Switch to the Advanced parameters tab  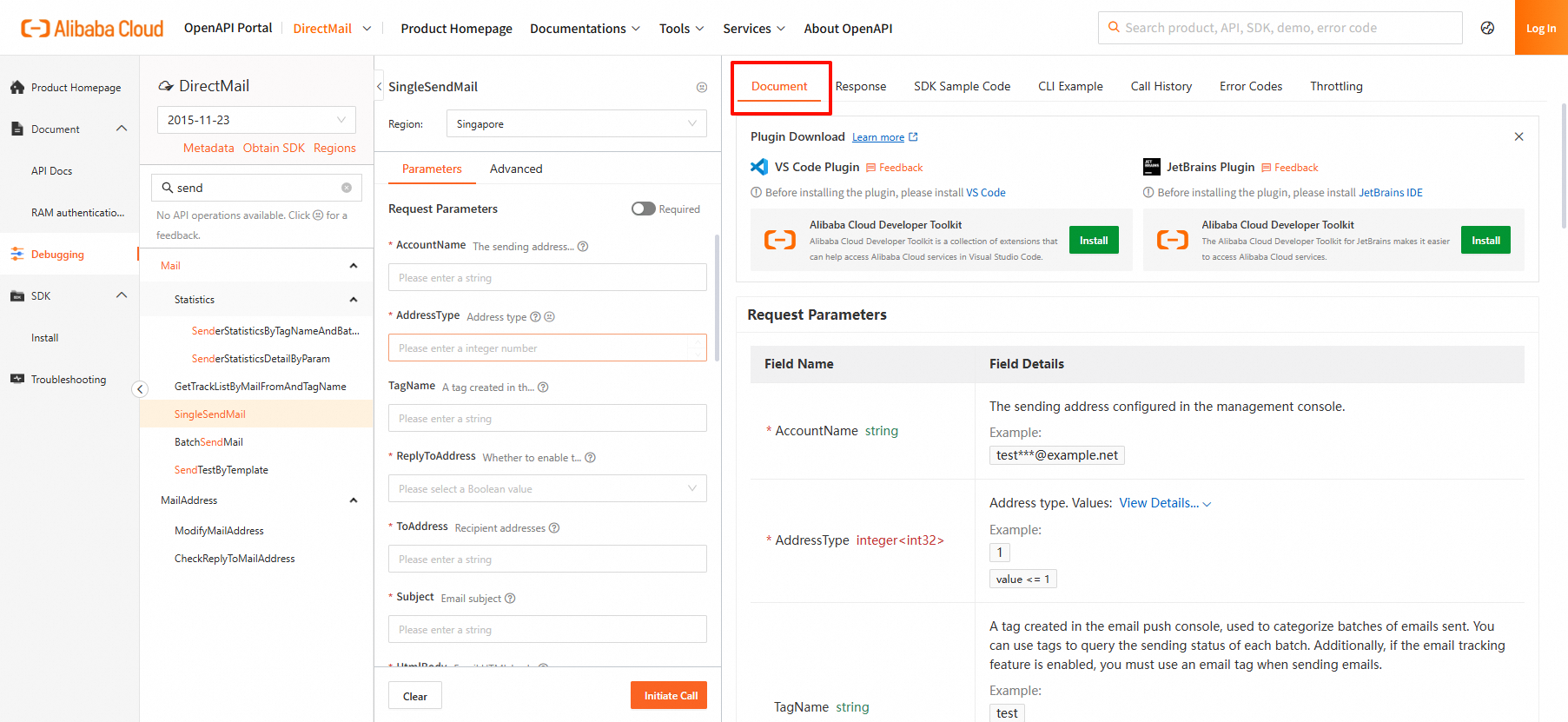516,169
